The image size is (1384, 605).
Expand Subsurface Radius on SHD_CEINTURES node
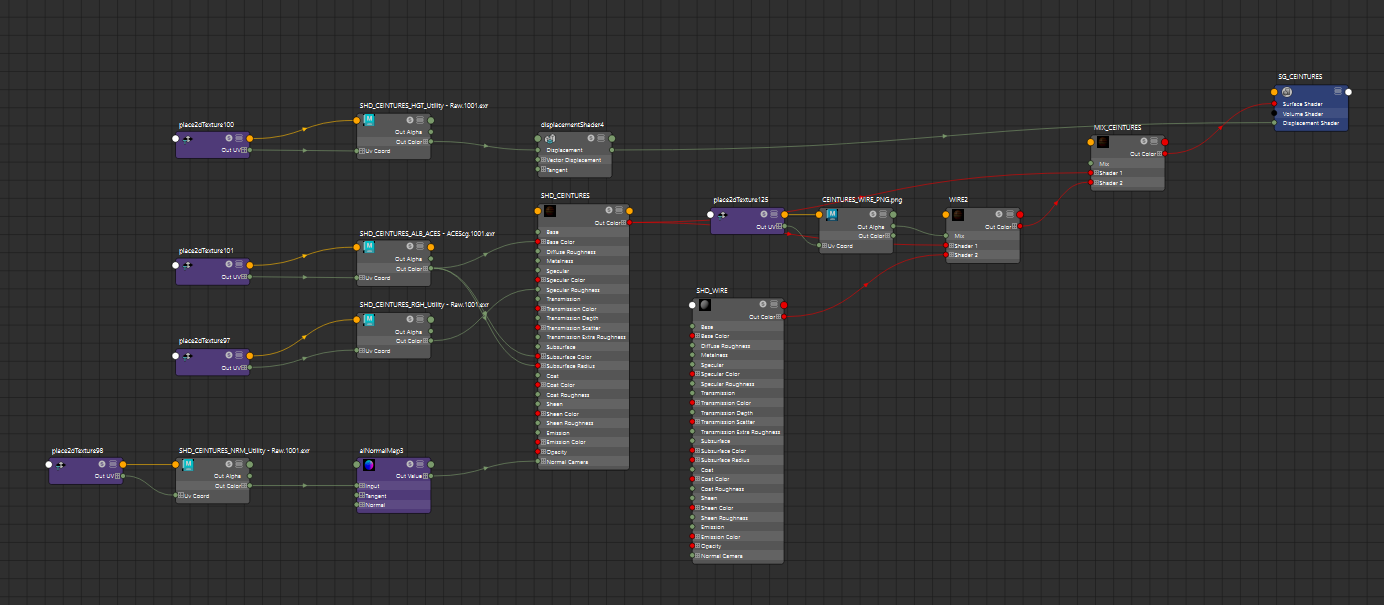(543, 366)
